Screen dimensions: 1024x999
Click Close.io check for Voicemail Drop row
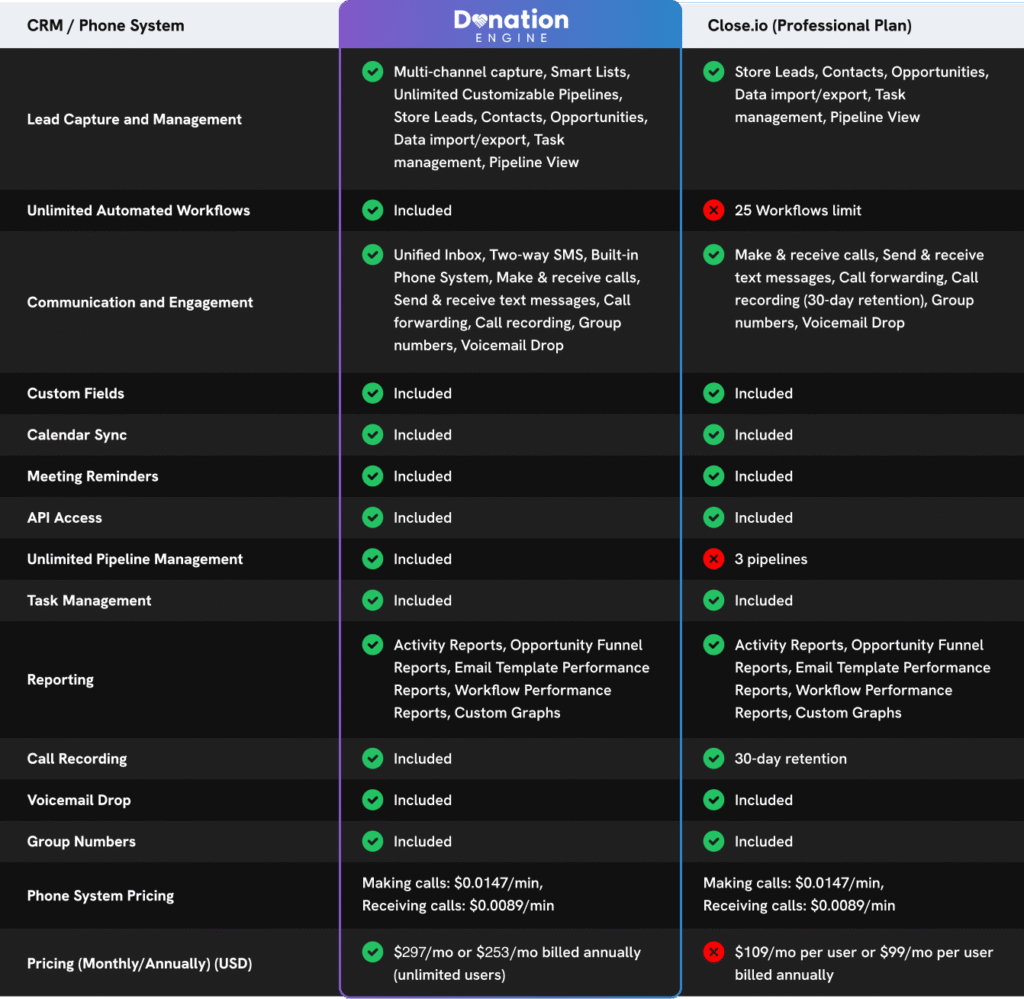(x=713, y=800)
